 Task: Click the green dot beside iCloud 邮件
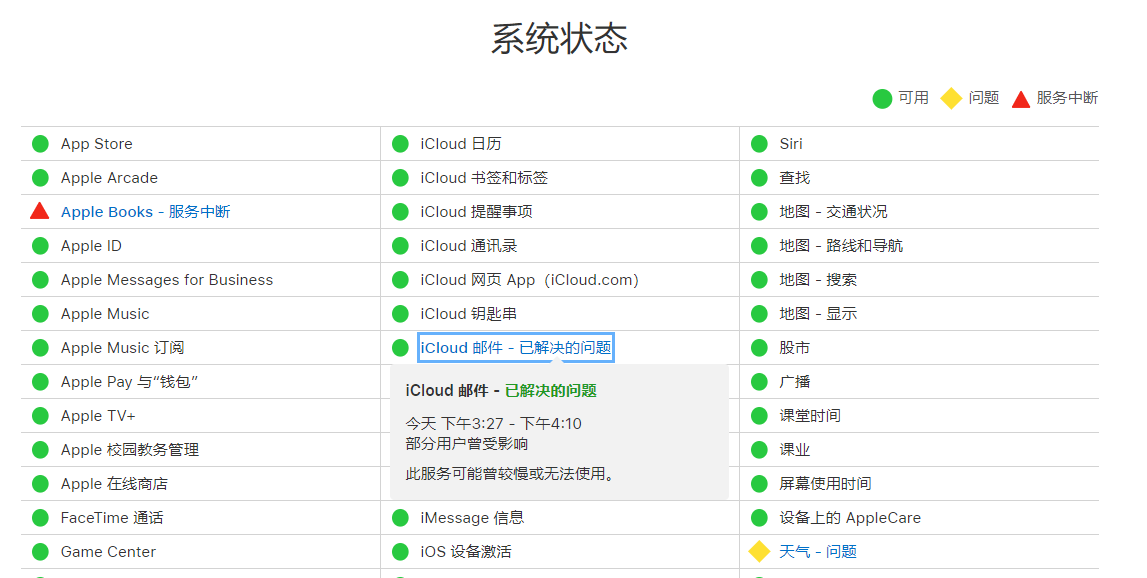coord(400,348)
